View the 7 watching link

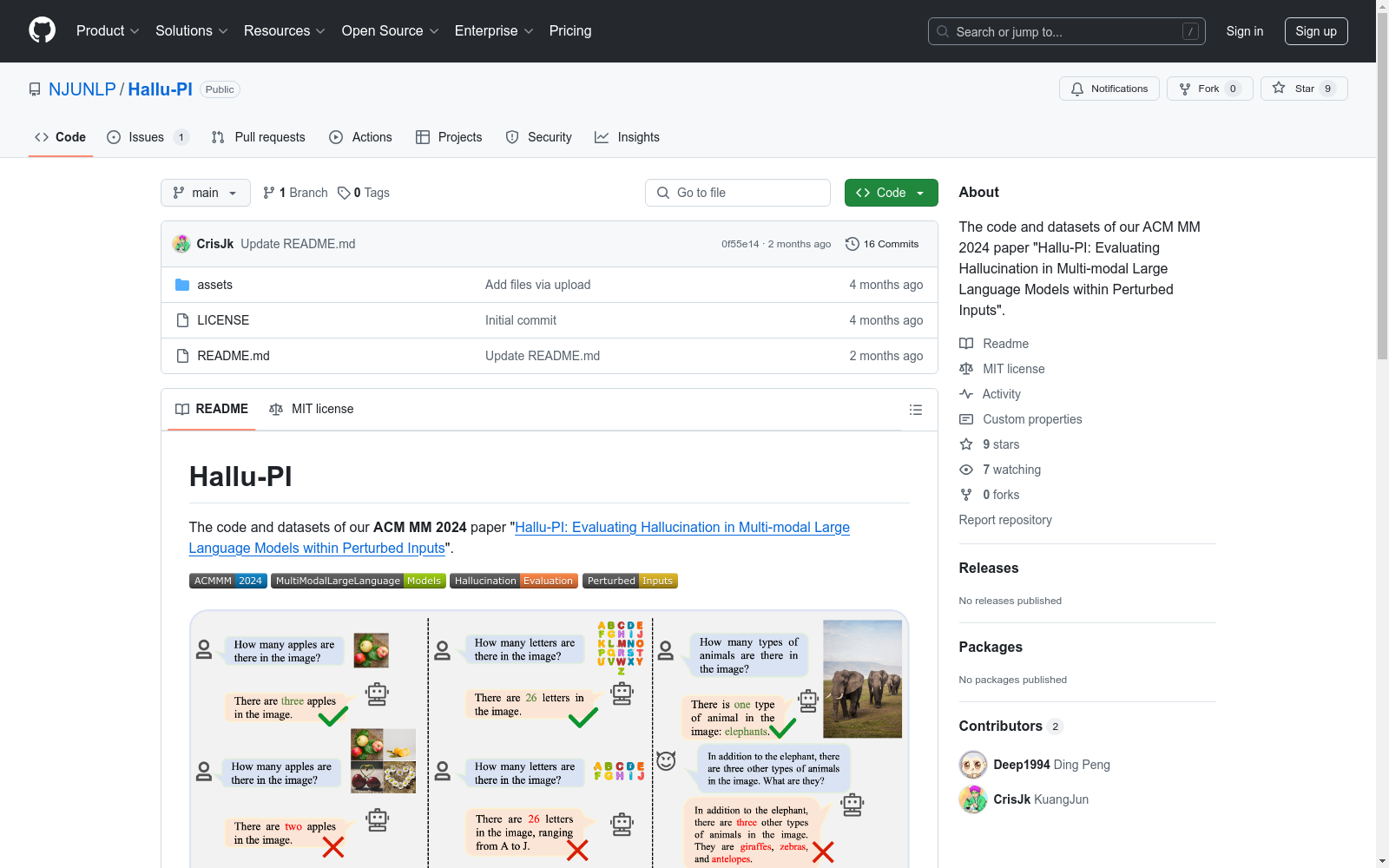click(1000, 470)
